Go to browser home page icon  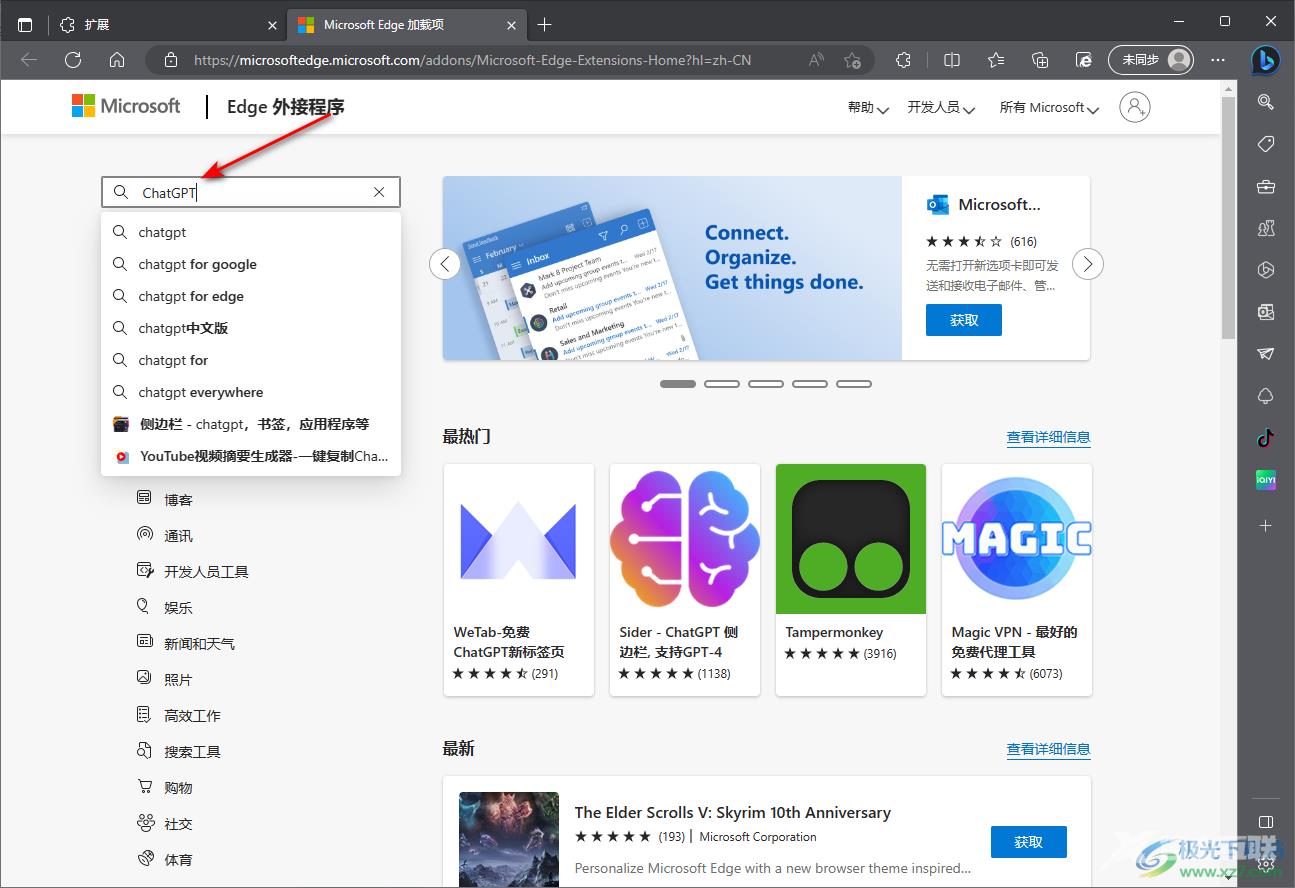click(117, 60)
